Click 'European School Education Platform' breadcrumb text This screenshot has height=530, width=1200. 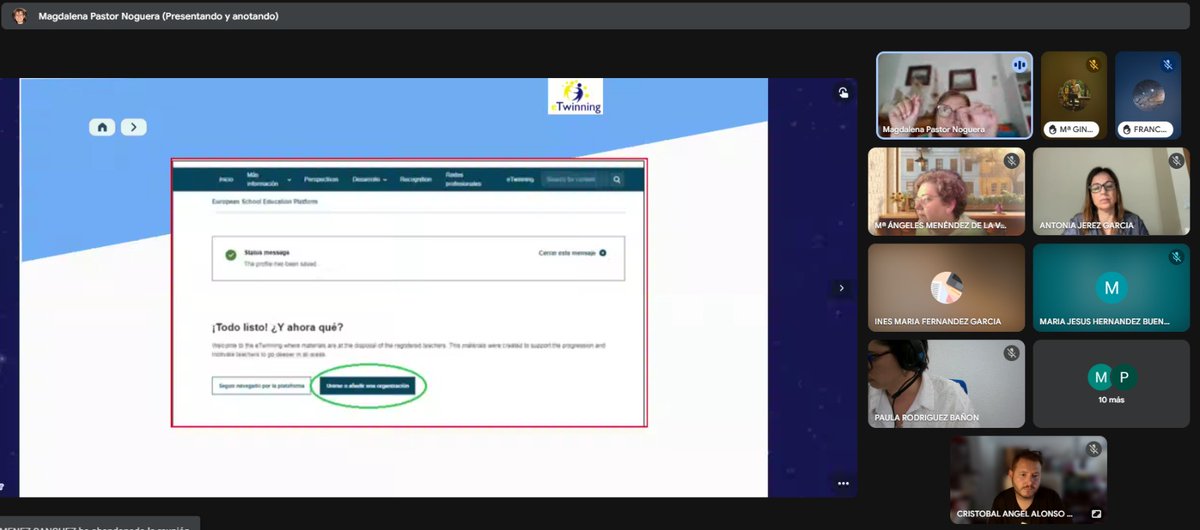coord(265,201)
